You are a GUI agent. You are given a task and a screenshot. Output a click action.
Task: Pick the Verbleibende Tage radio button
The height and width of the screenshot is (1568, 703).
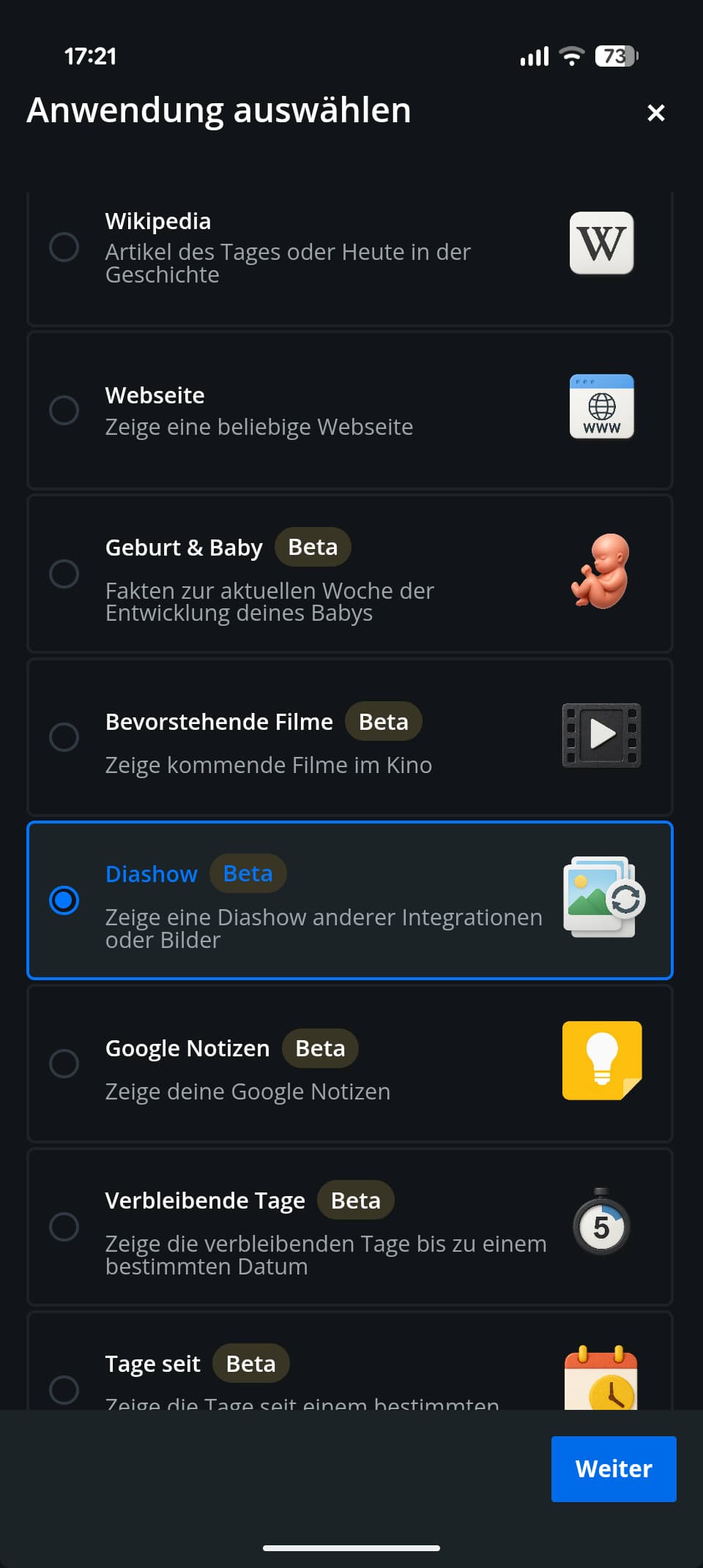[64, 1227]
